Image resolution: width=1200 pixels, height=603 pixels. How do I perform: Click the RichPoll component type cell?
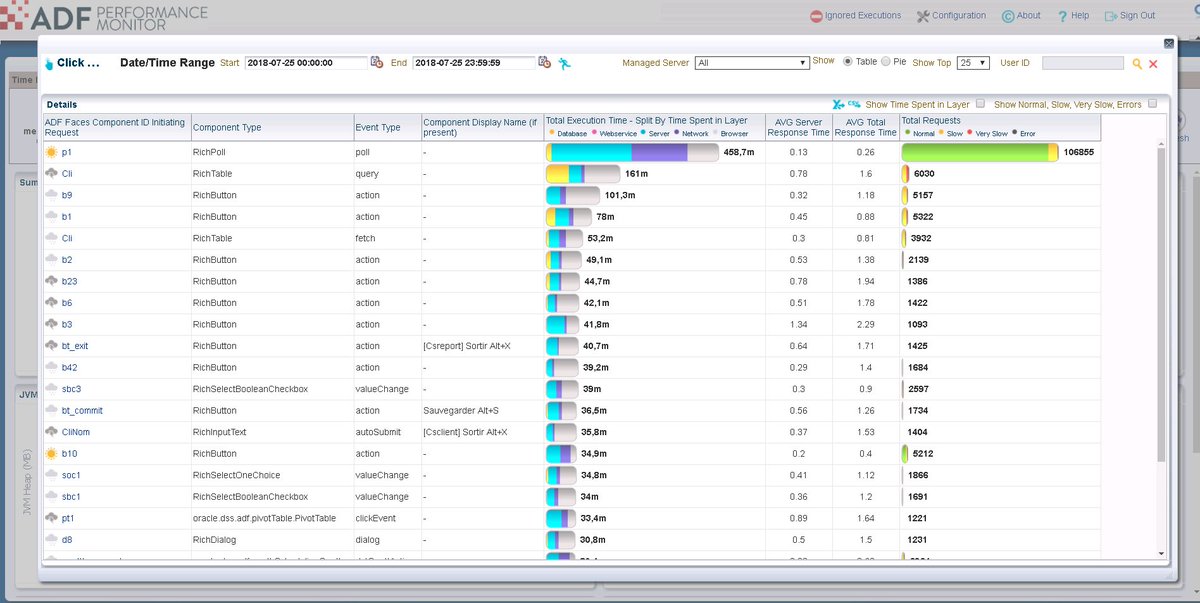click(211, 152)
